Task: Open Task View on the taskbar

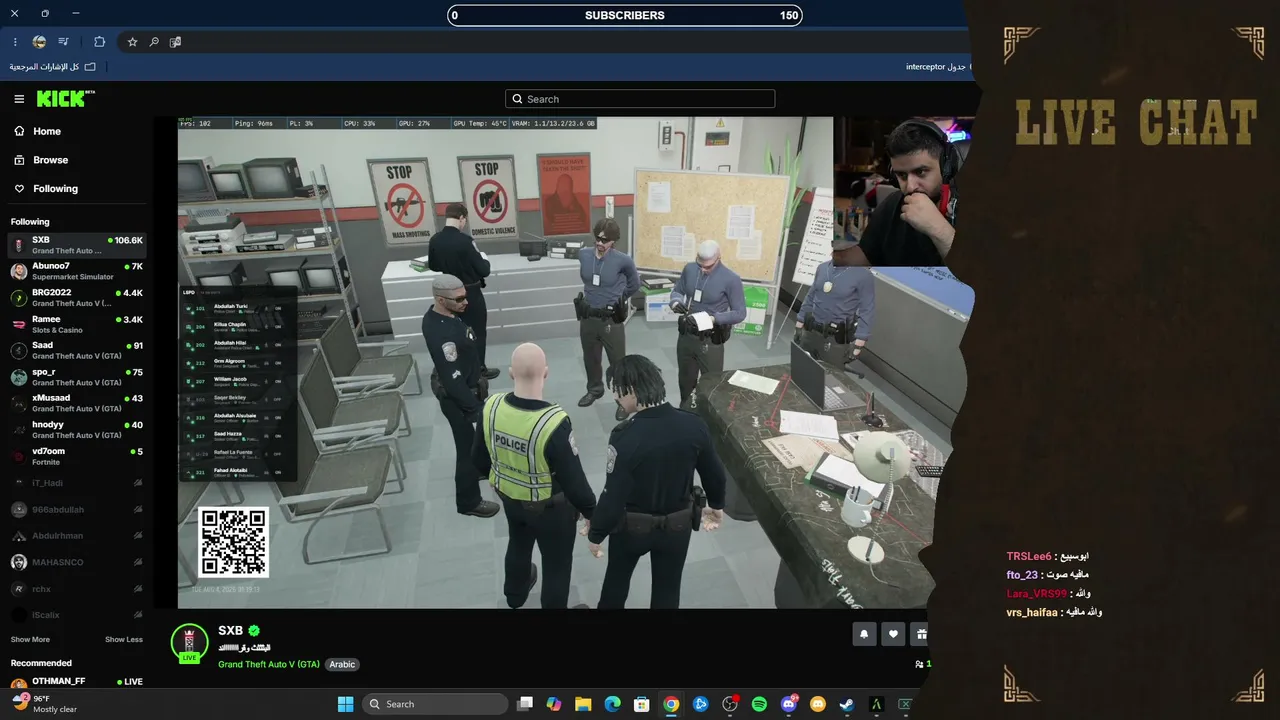Action: click(x=525, y=704)
